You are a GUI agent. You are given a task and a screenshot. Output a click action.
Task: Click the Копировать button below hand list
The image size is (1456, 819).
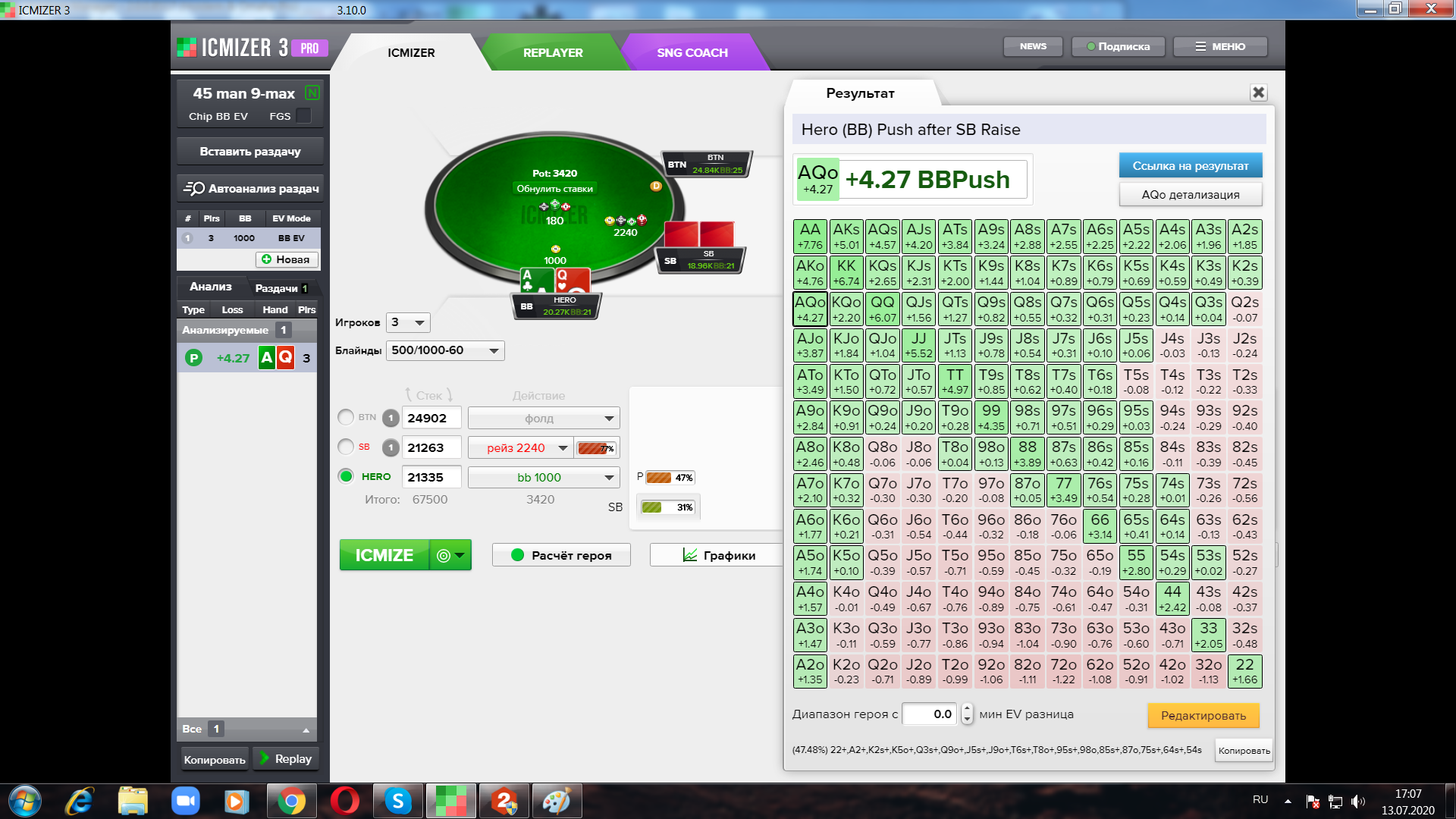(x=215, y=760)
